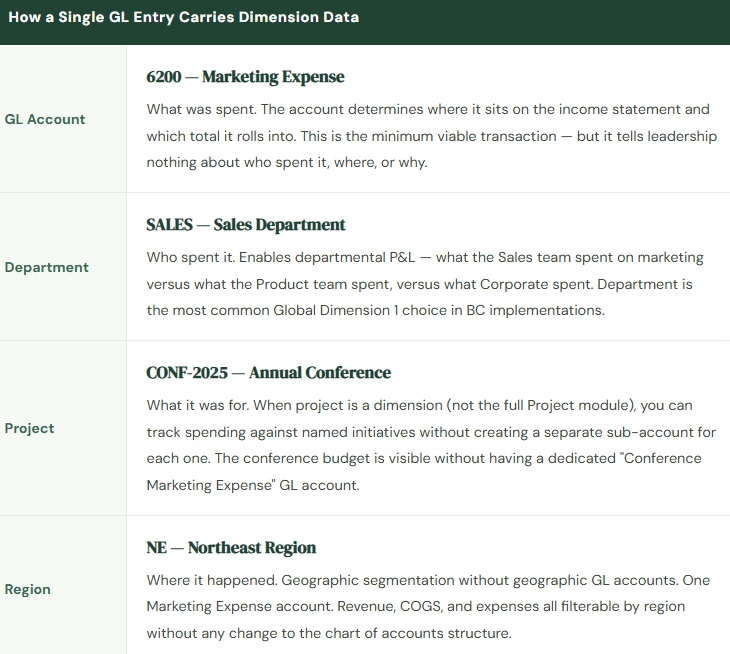730x654 pixels.
Task: Select the GL Account row label
Action: point(45,119)
